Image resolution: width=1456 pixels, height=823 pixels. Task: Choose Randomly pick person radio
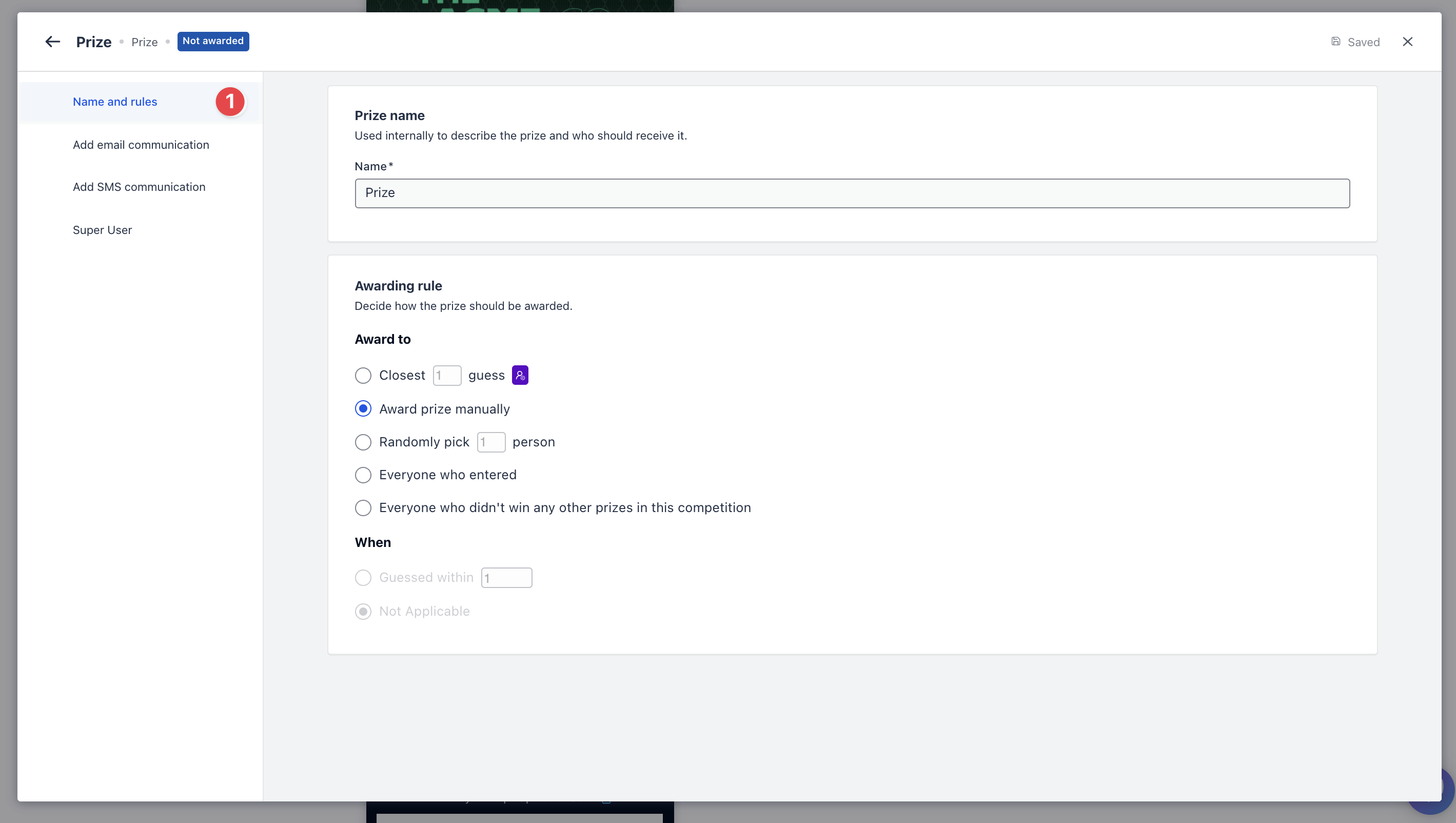(x=363, y=442)
